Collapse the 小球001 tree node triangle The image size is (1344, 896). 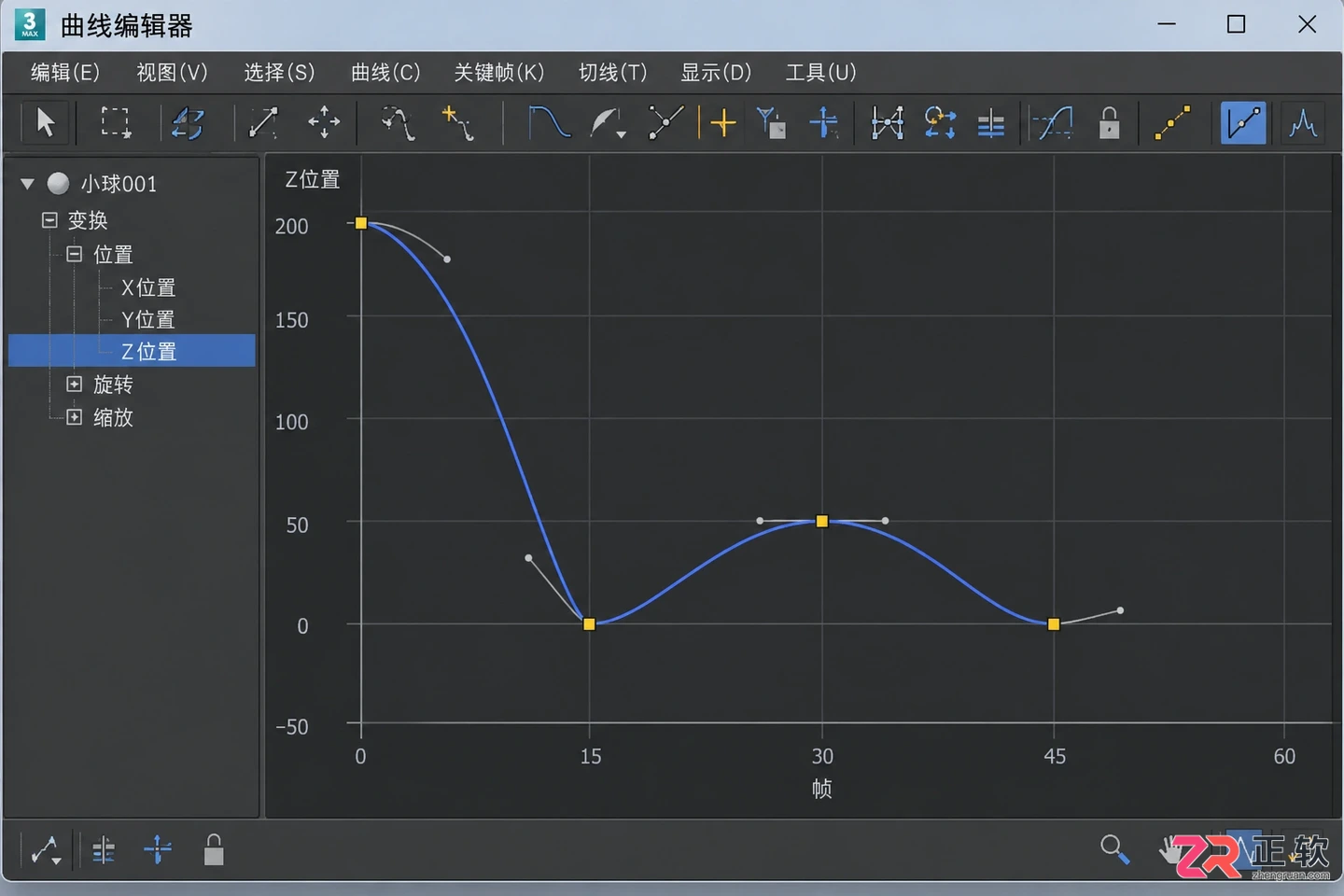coord(27,184)
